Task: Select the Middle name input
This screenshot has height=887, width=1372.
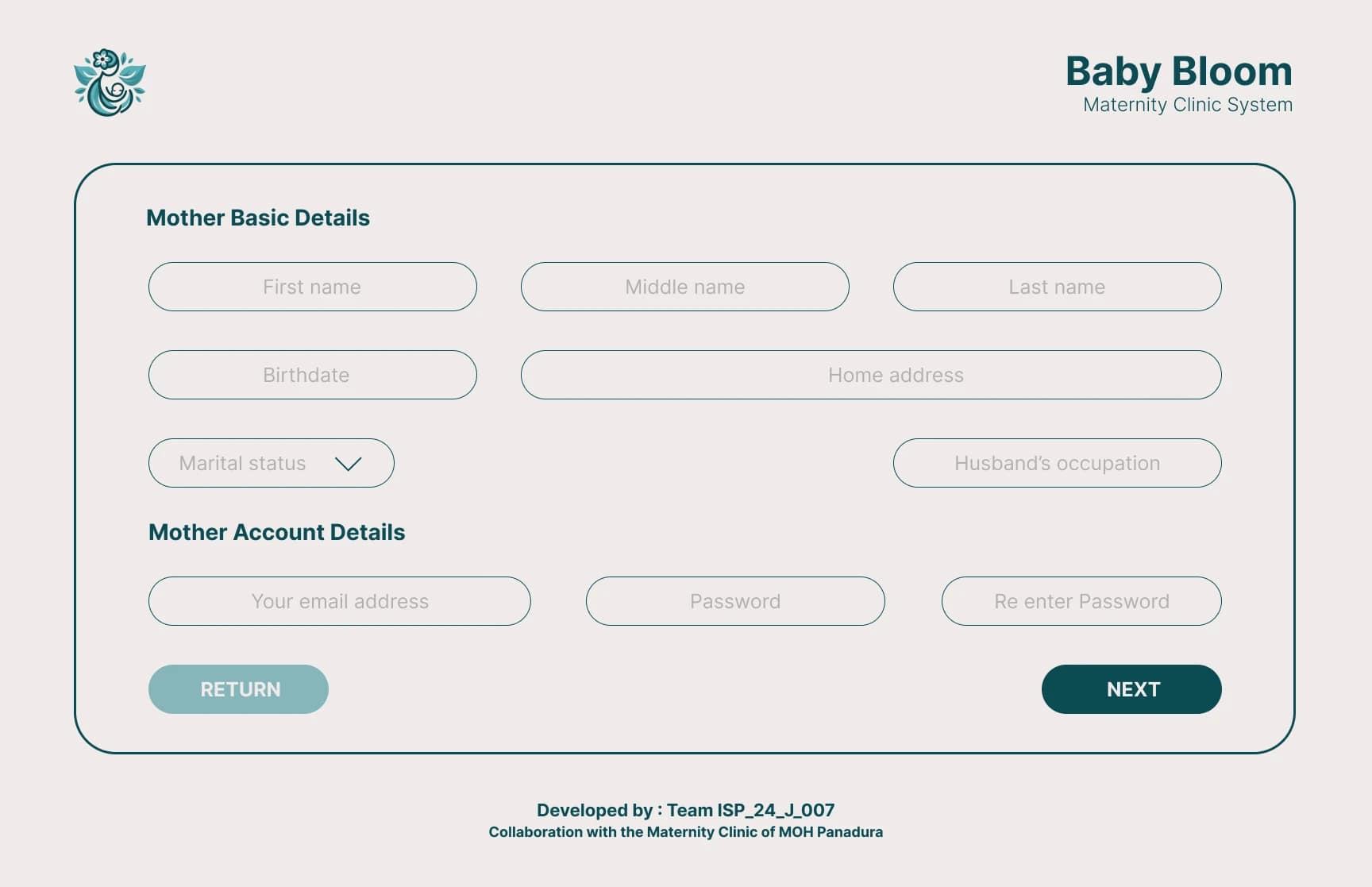Action: 684,287
